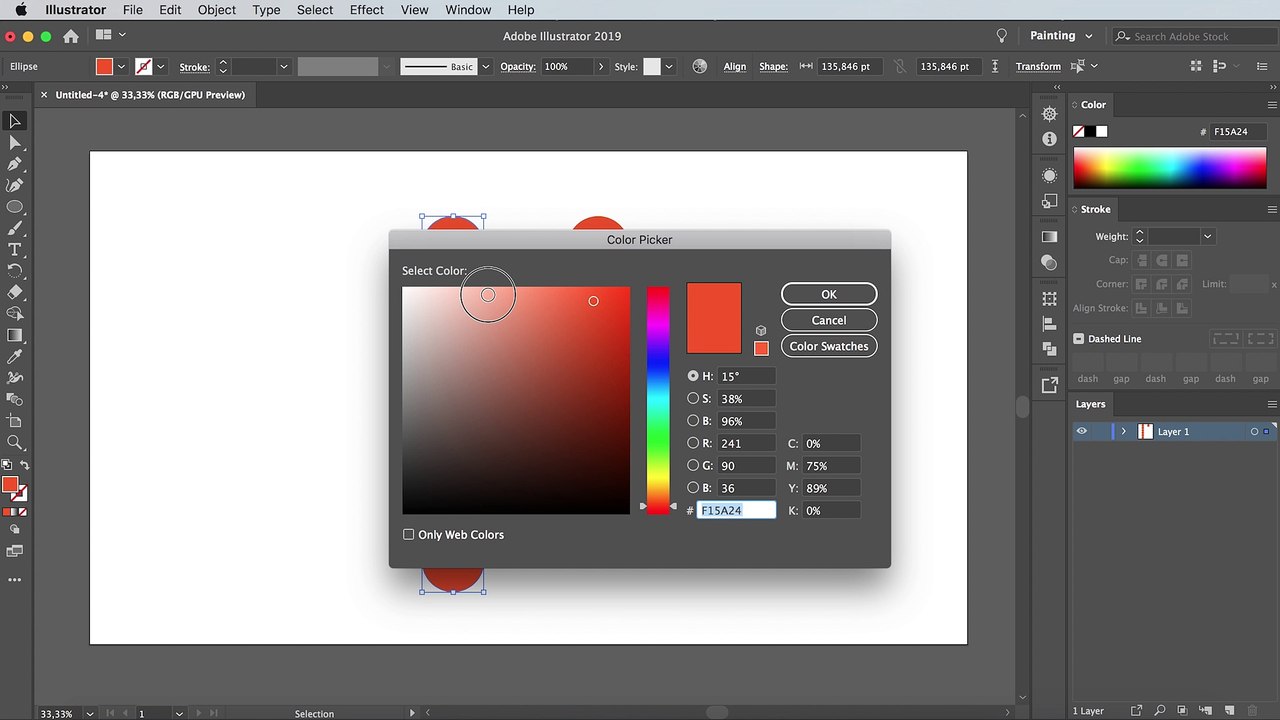Activate the Zoom tool
Screen dimensions: 1280x720
click(x=15, y=442)
